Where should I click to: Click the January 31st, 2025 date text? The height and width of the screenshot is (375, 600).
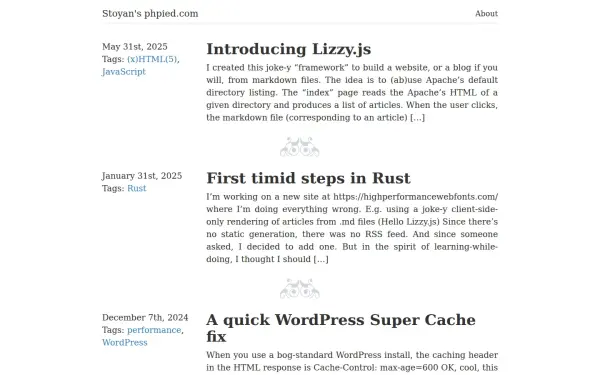click(142, 176)
